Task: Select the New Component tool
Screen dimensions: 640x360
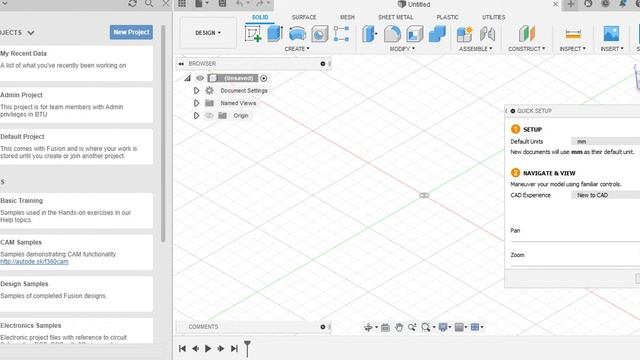Action: [x=464, y=34]
